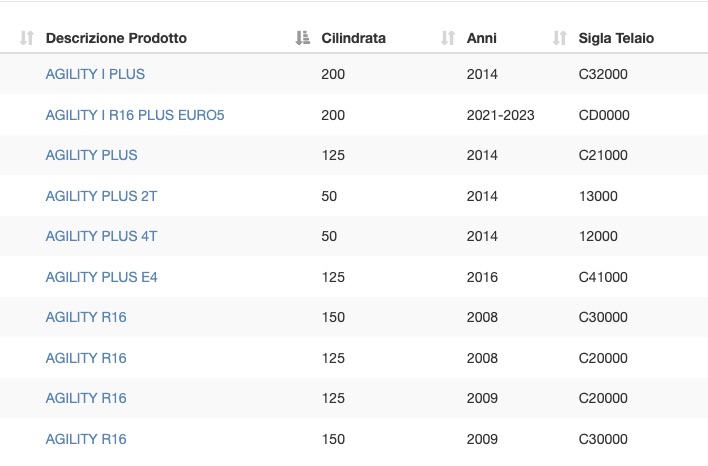Image resolution: width=708 pixels, height=466 pixels.
Task: Click the Sigla Telaio sort icon
Action: tap(559, 38)
